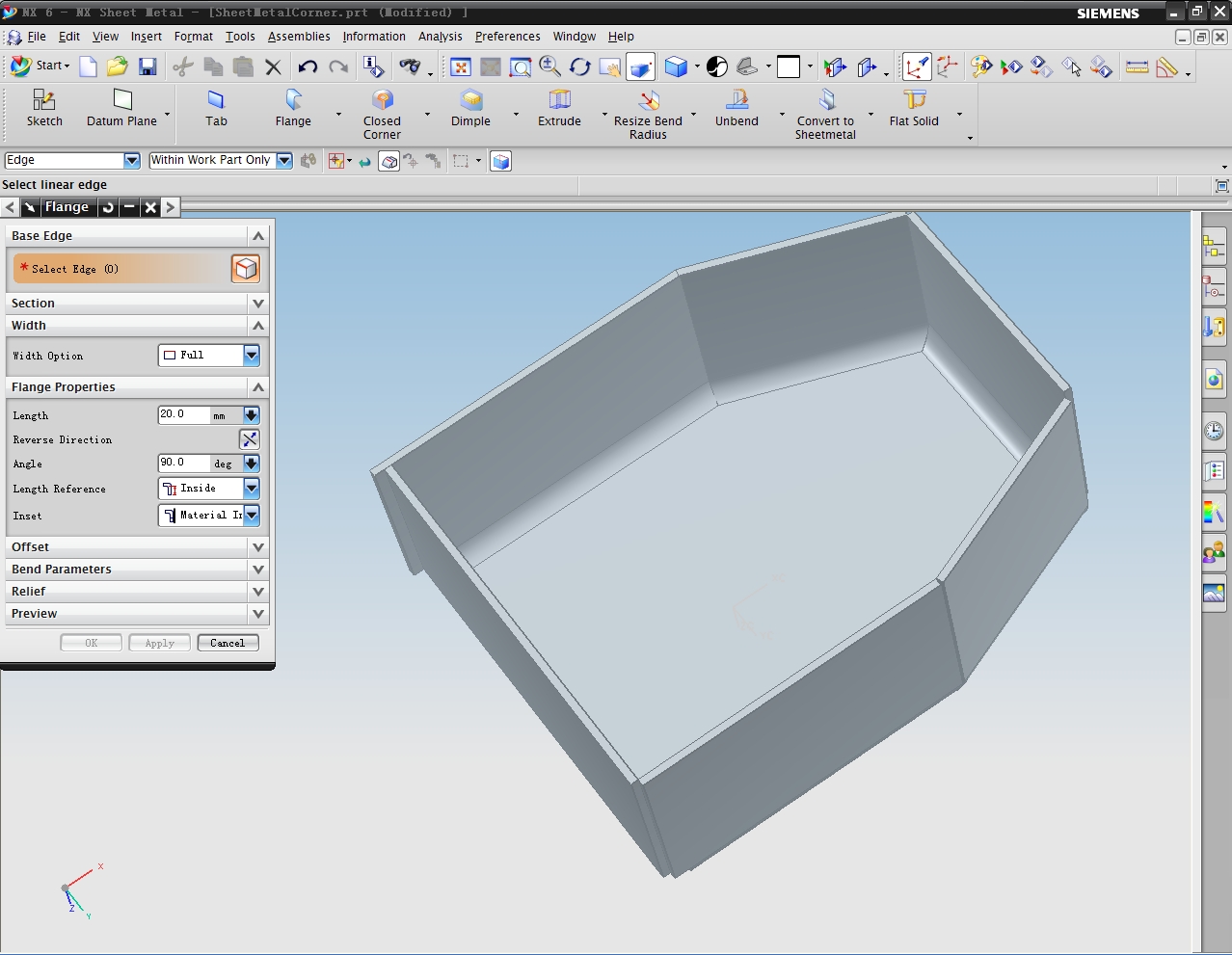1232x955 pixels.
Task: Delete with the X icon
Action: [x=273, y=66]
